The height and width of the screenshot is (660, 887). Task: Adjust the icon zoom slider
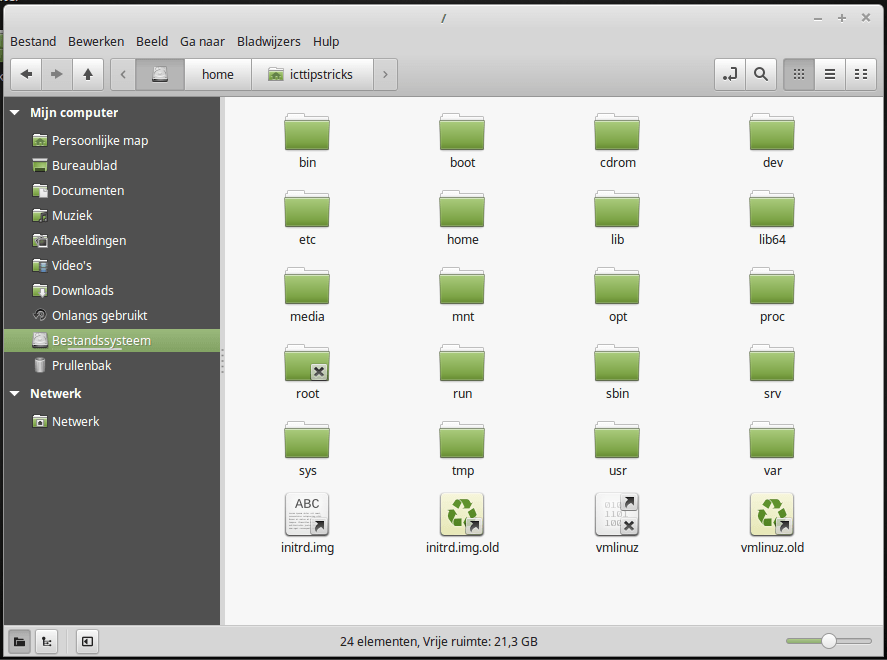pyautogui.click(x=829, y=641)
